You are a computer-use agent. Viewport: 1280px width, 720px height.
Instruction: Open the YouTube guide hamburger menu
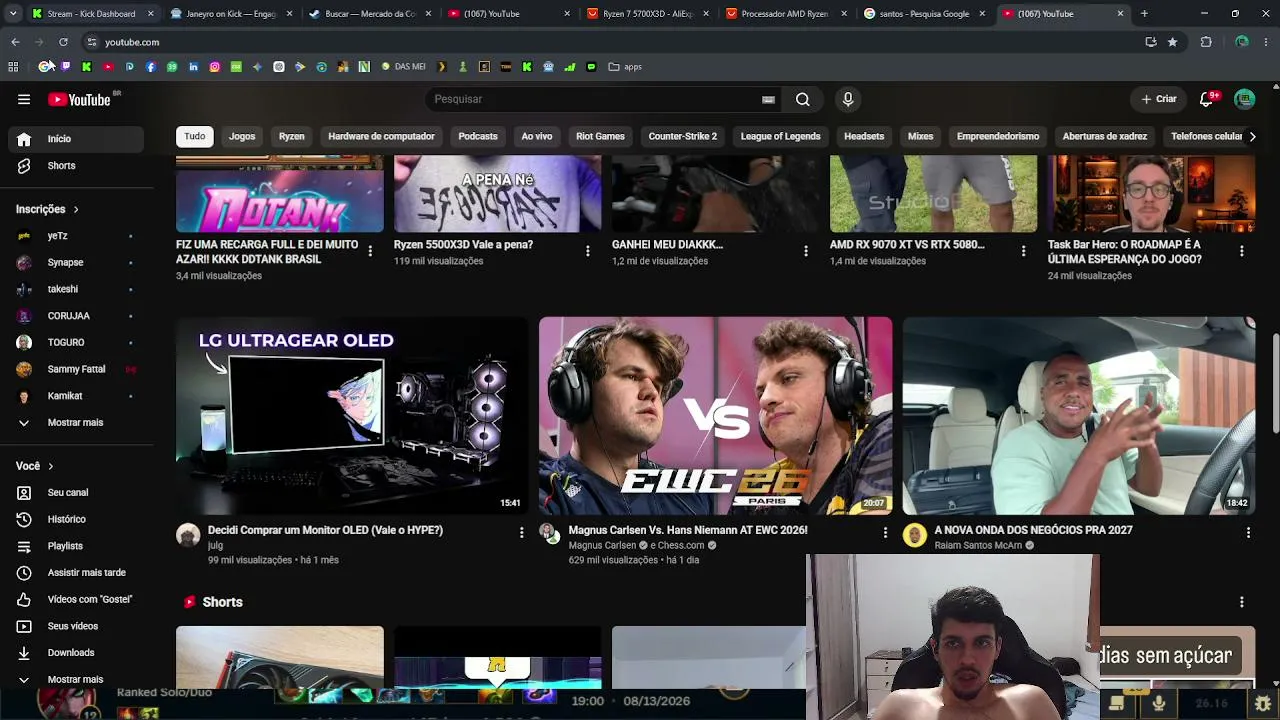(24, 99)
